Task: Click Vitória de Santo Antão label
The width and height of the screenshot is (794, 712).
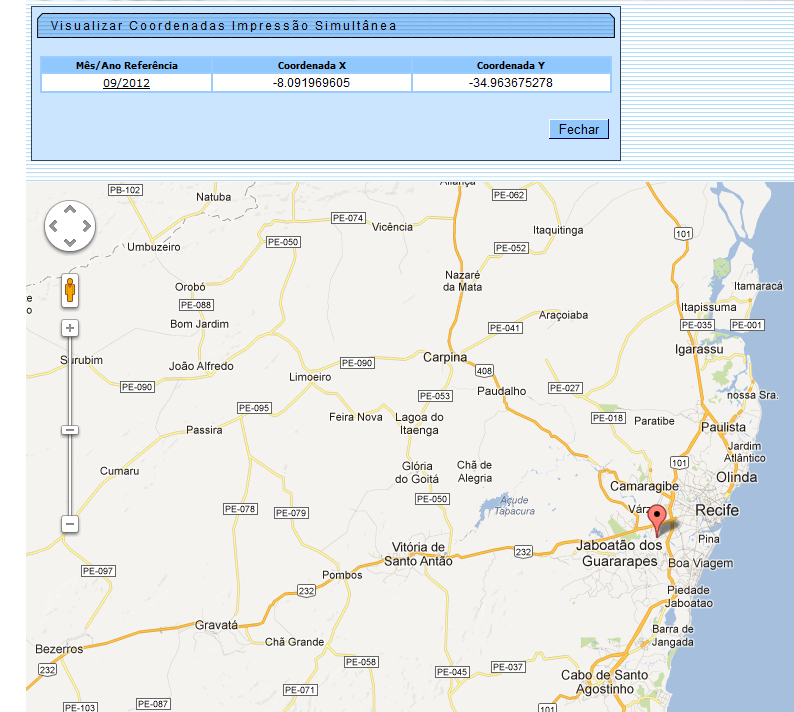Action: click(x=418, y=554)
